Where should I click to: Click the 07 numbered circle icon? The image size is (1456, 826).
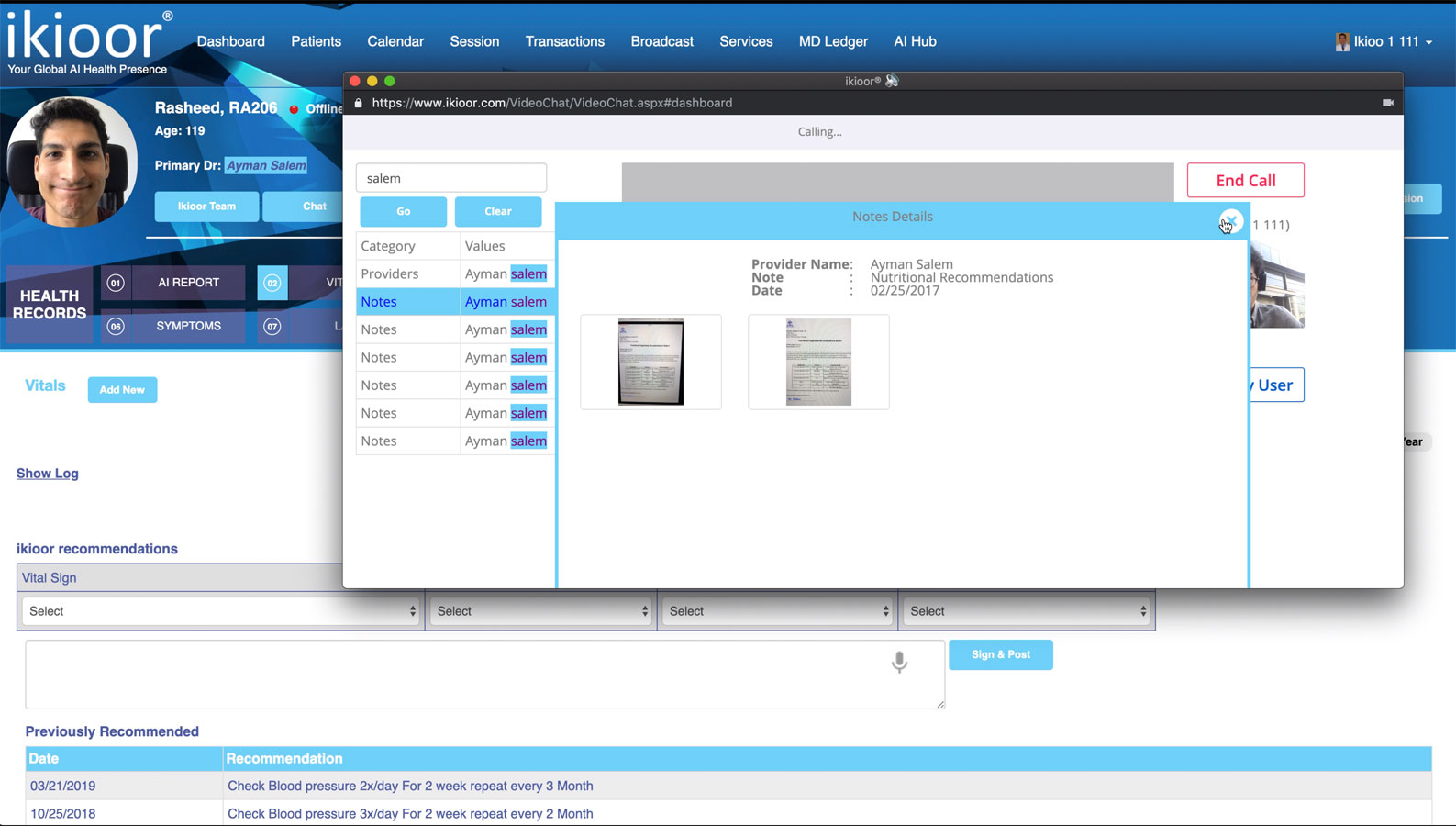coord(272,326)
